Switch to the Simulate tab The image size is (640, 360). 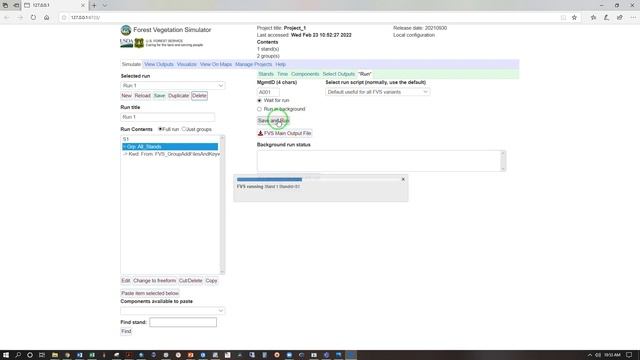(131, 64)
